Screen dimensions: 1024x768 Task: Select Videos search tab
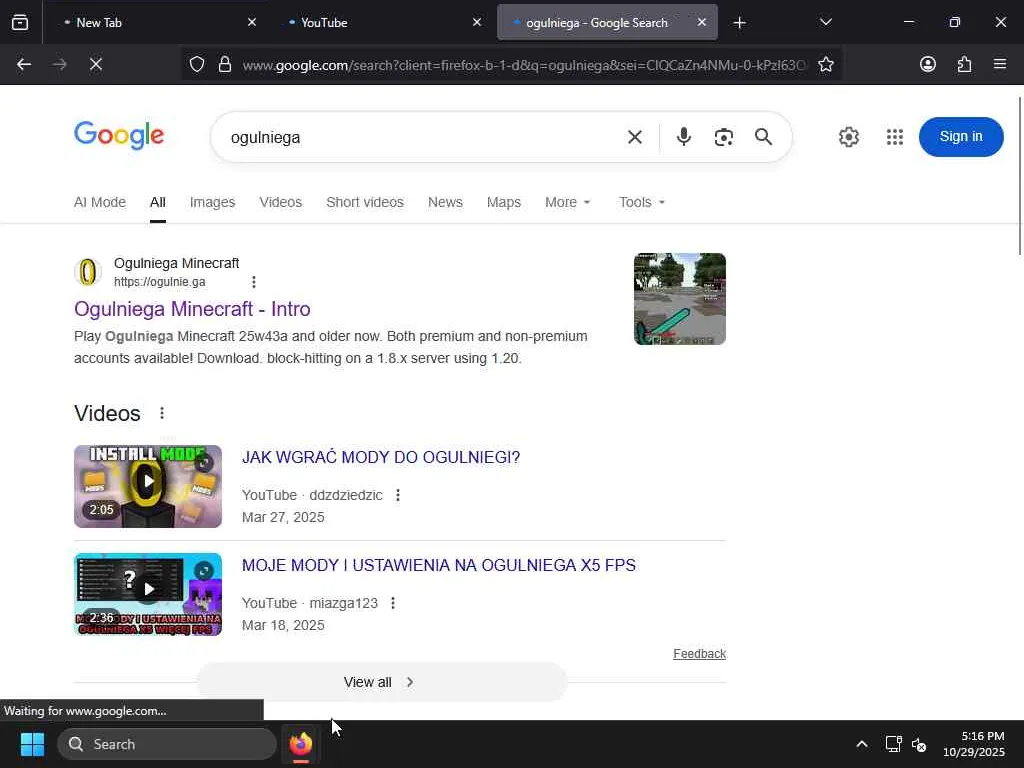pos(280,202)
